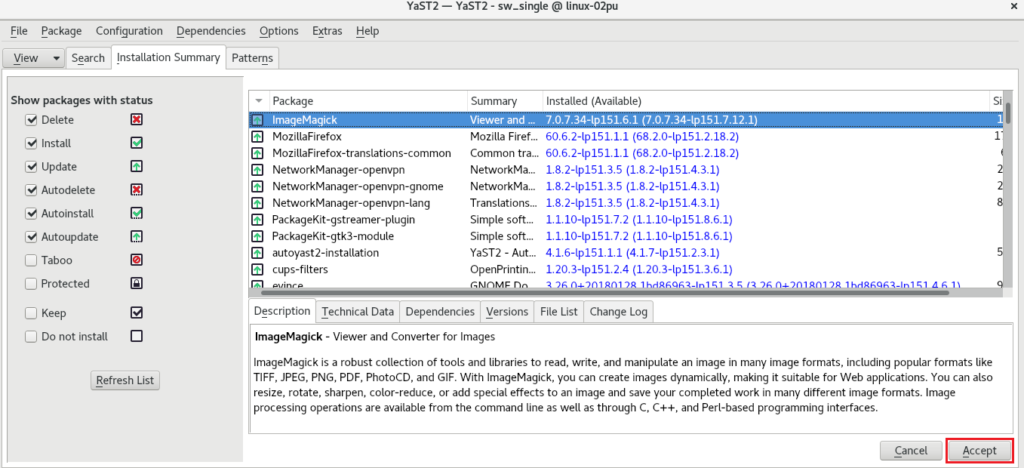Disable the Autoinstall checkbox
The height and width of the screenshot is (468, 1024).
coord(31,213)
